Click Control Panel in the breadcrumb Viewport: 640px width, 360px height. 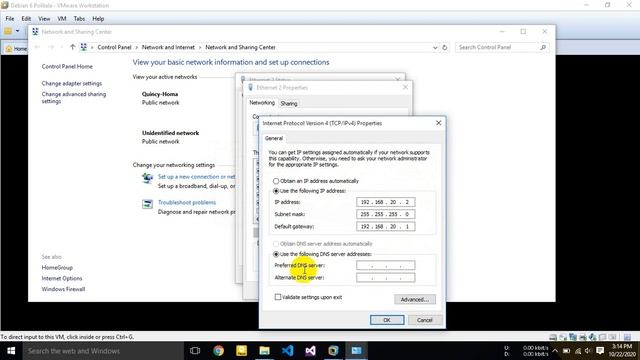coord(114,47)
